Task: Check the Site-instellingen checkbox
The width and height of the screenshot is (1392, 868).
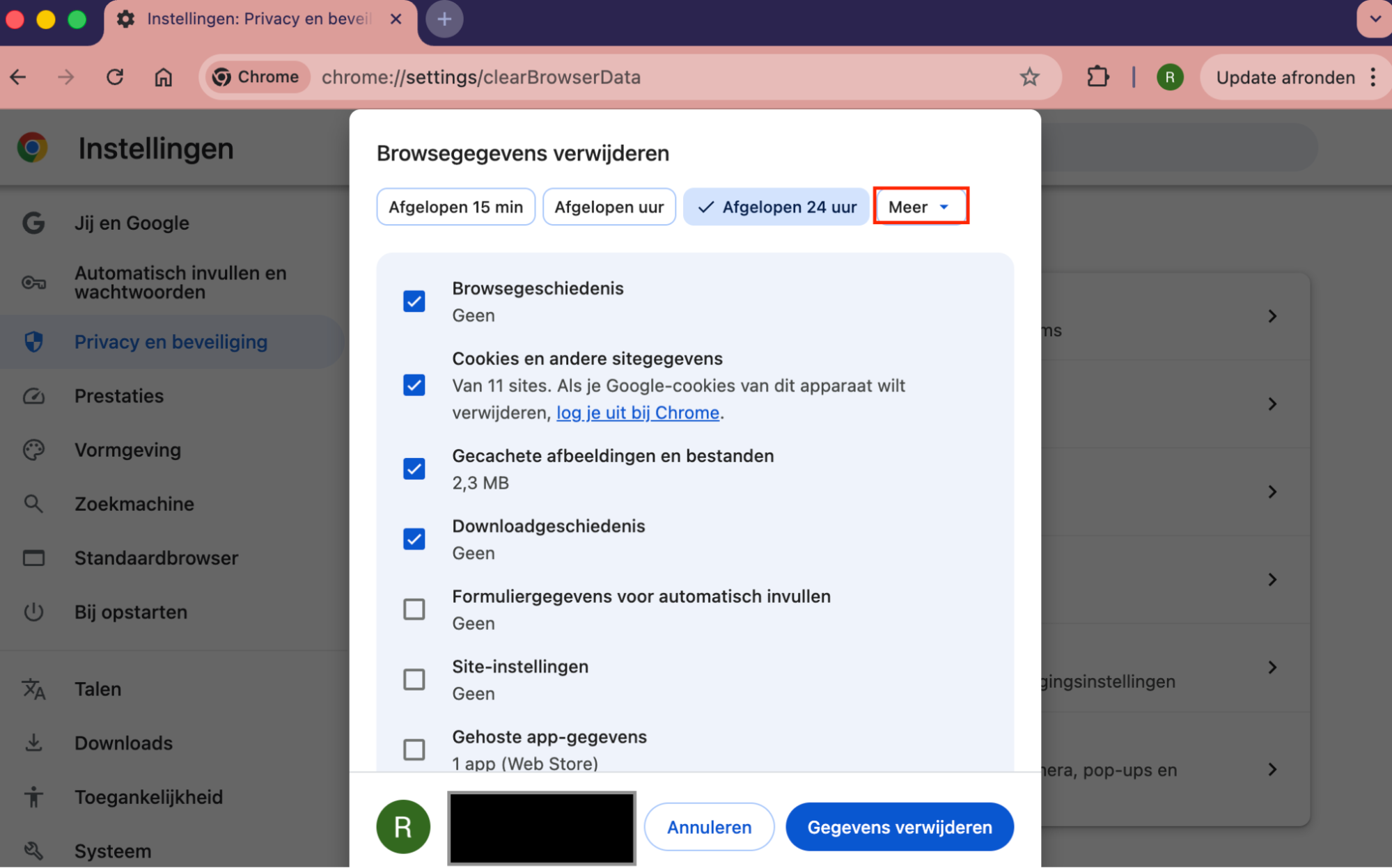Action: coord(414,679)
